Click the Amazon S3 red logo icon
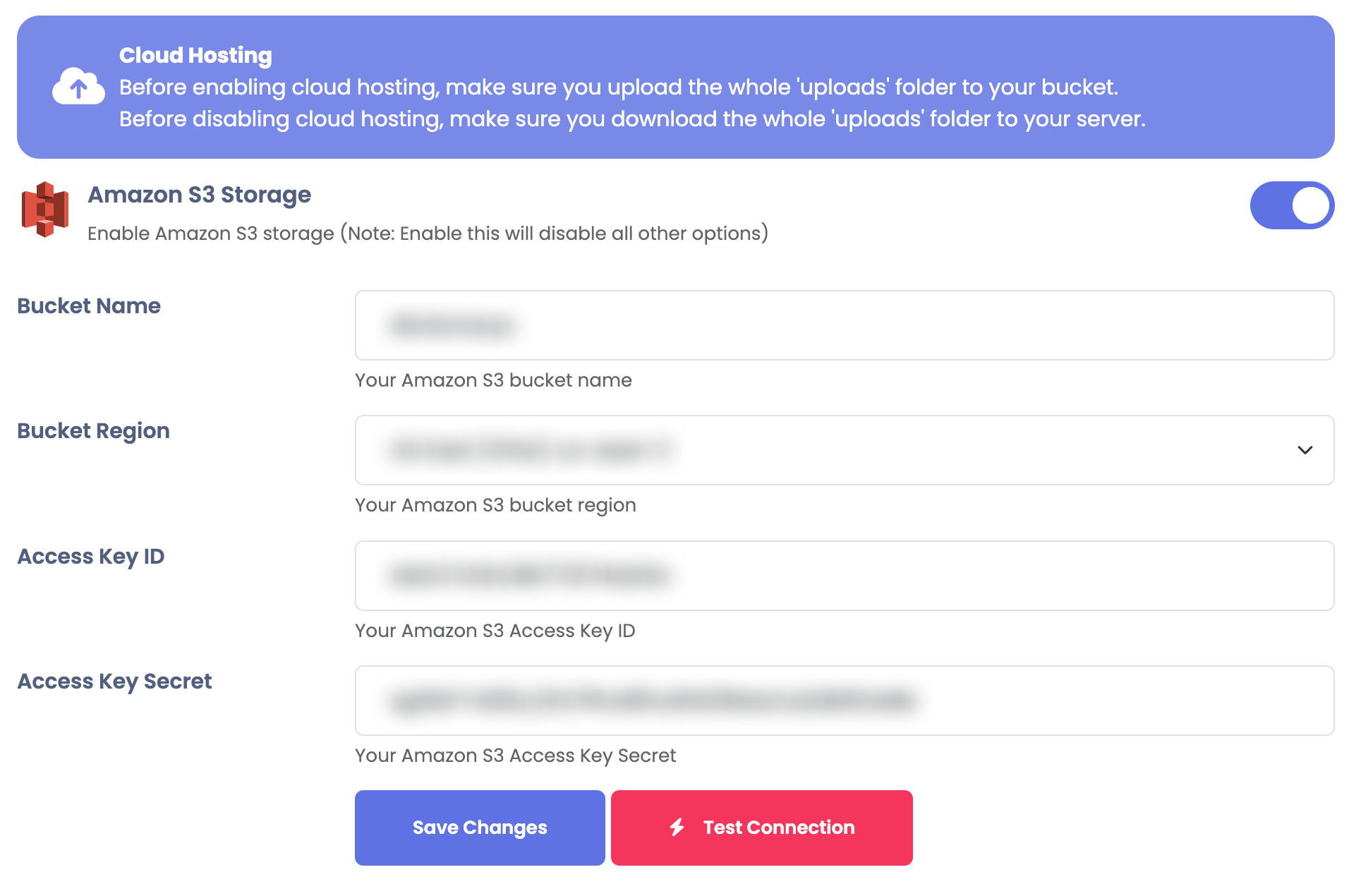This screenshot has height=896, width=1349. 45,210
